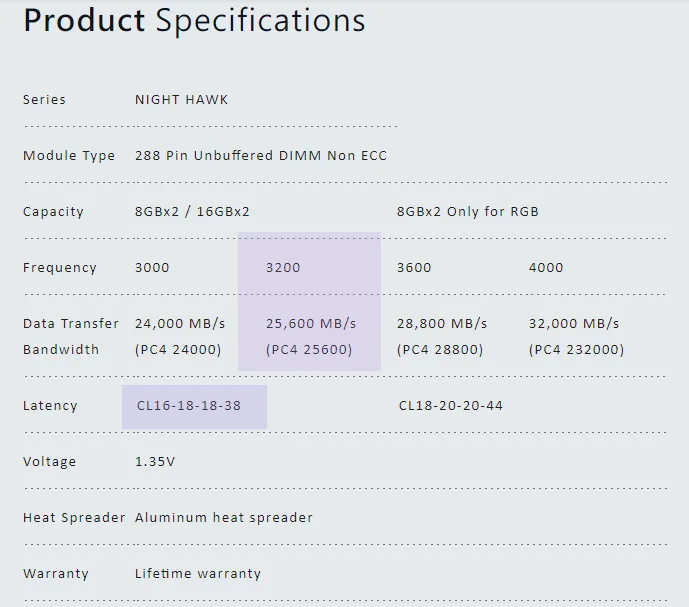Select the 3600 frequency value

[x=414, y=267]
